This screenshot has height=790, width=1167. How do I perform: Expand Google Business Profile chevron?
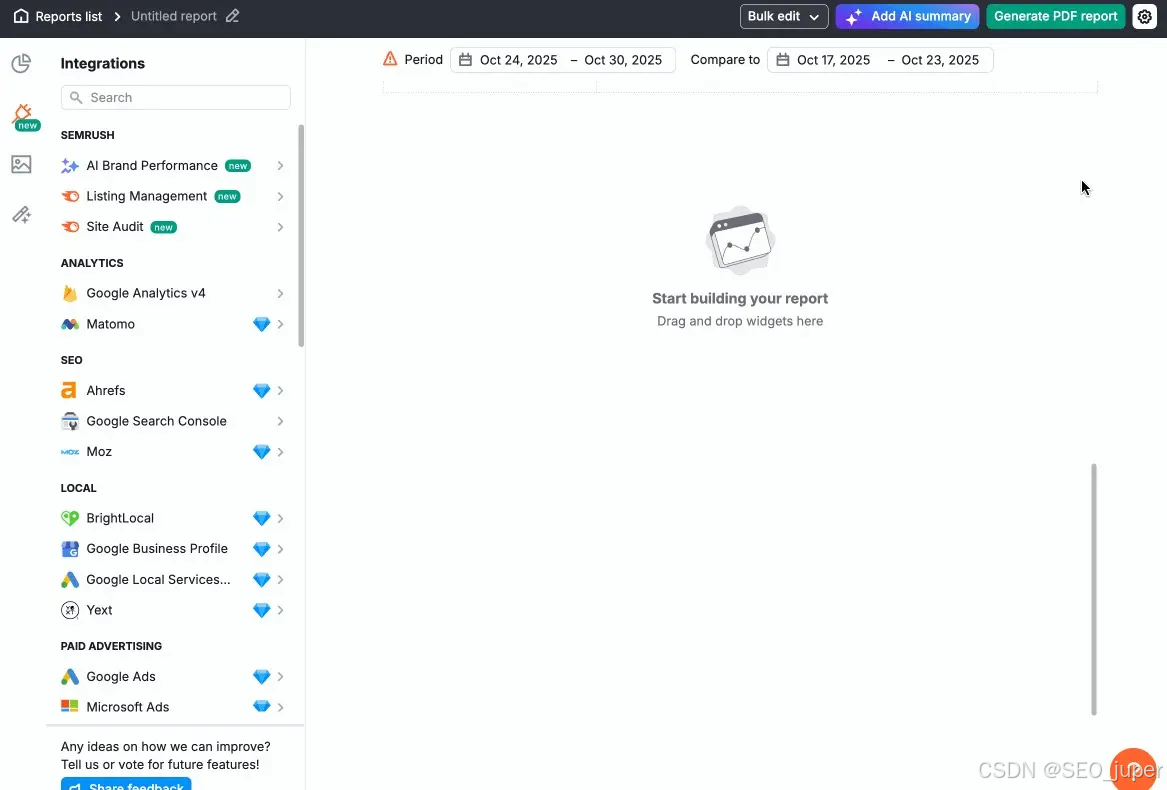(x=281, y=549)
